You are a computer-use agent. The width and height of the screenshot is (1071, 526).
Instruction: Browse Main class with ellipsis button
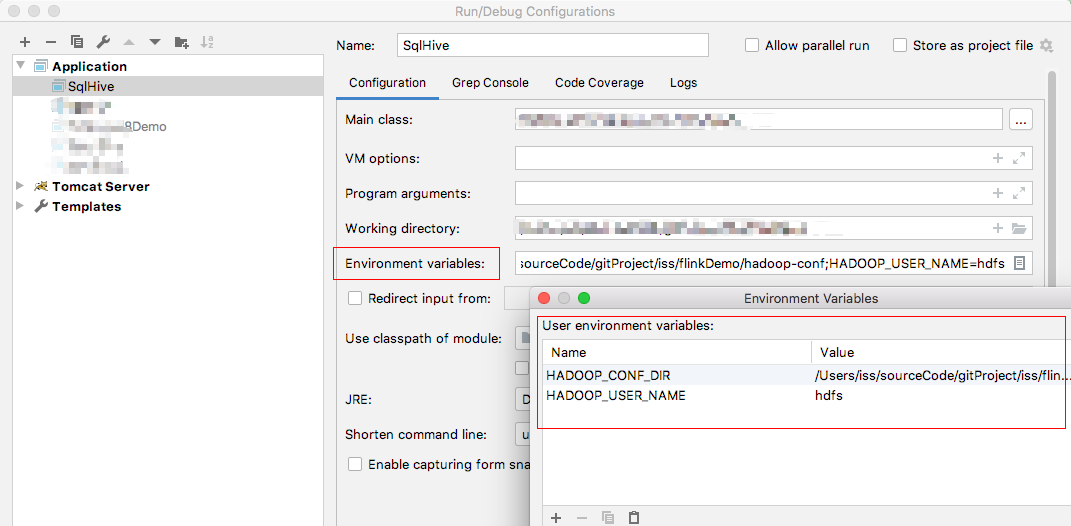[x=1020, y=119]
